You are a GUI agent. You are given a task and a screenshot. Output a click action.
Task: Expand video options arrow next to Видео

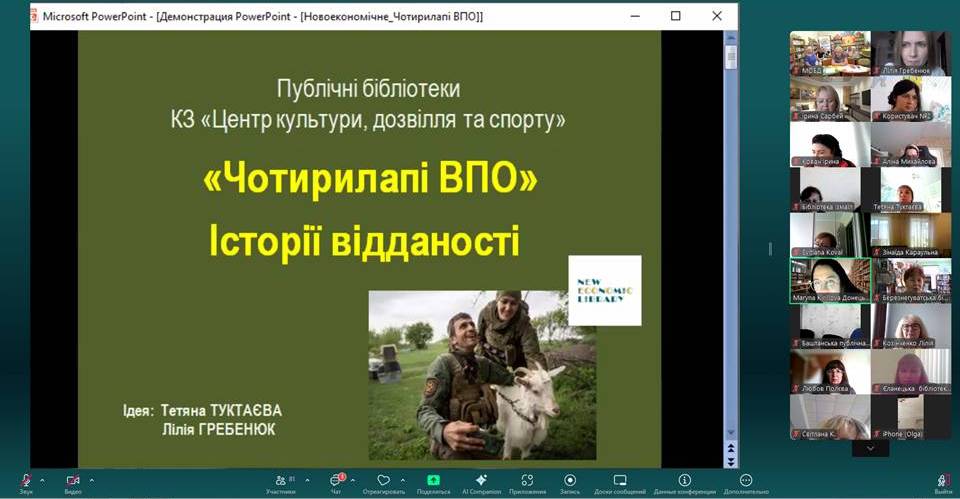pos(92,479)
